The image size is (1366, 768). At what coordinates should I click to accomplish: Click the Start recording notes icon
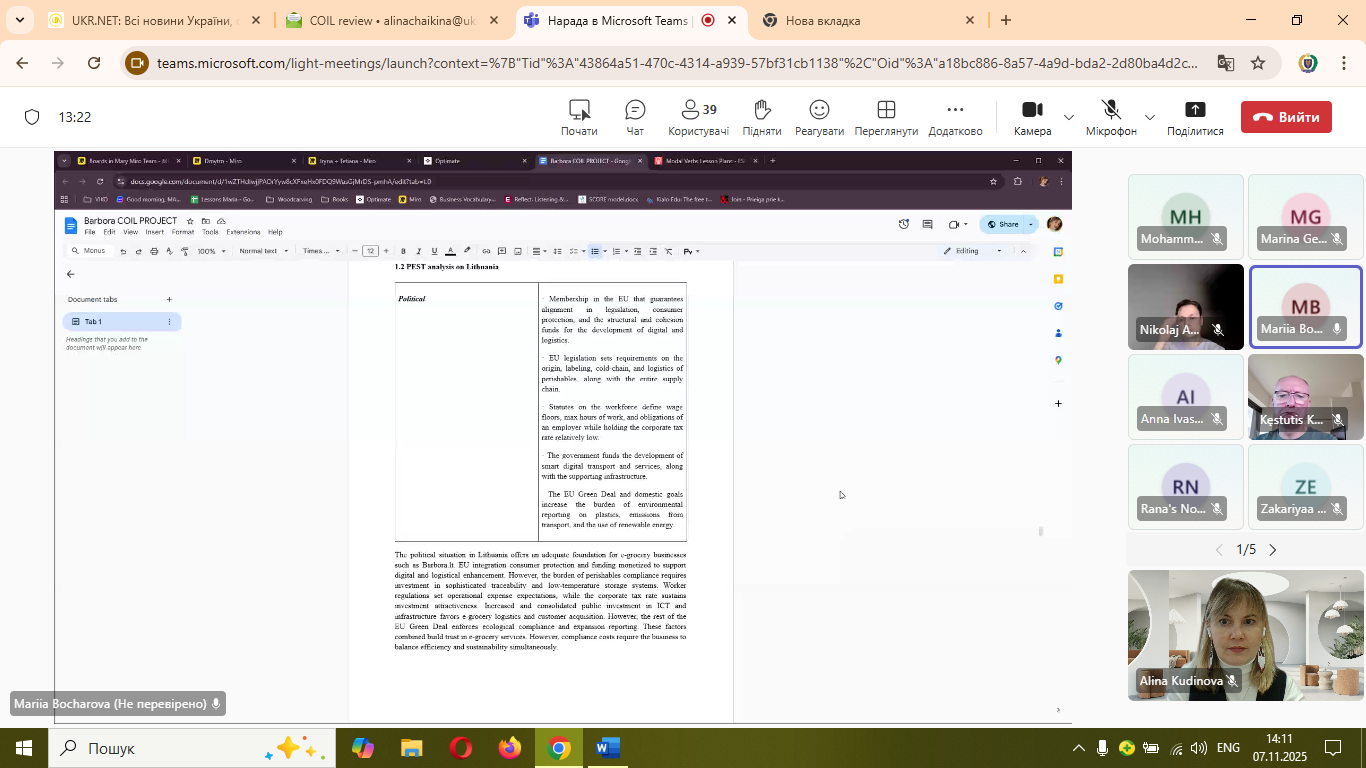[x=579, y=117]
